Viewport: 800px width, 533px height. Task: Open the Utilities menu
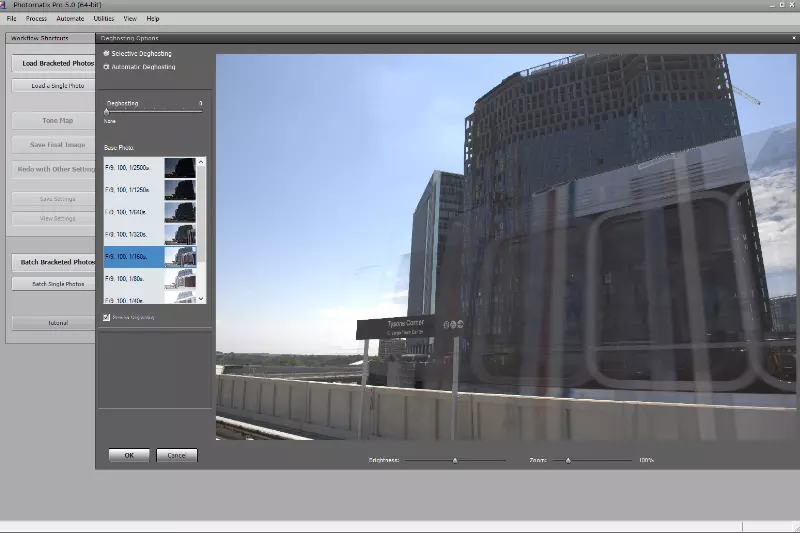pos(104,19)
